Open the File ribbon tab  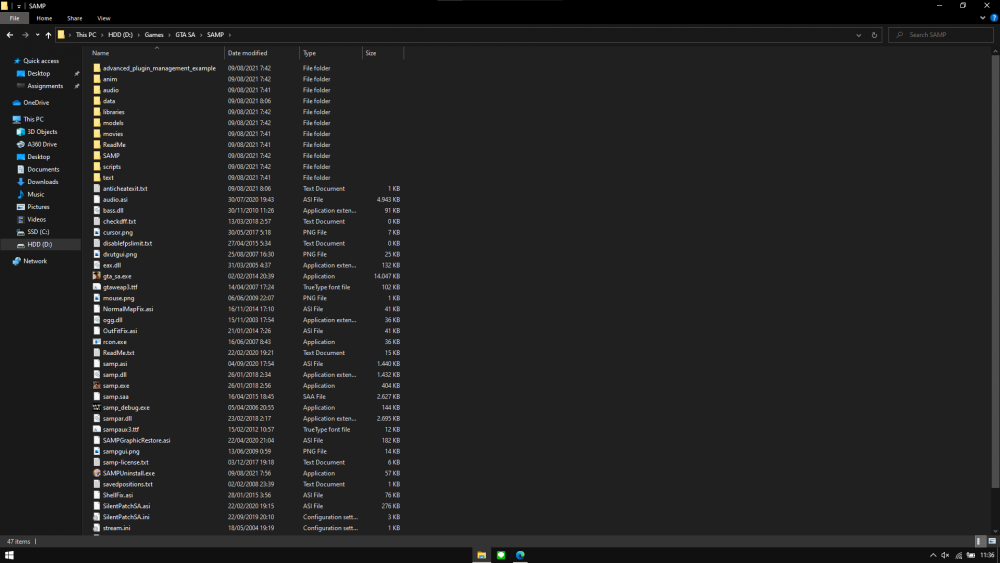(14, 18)
